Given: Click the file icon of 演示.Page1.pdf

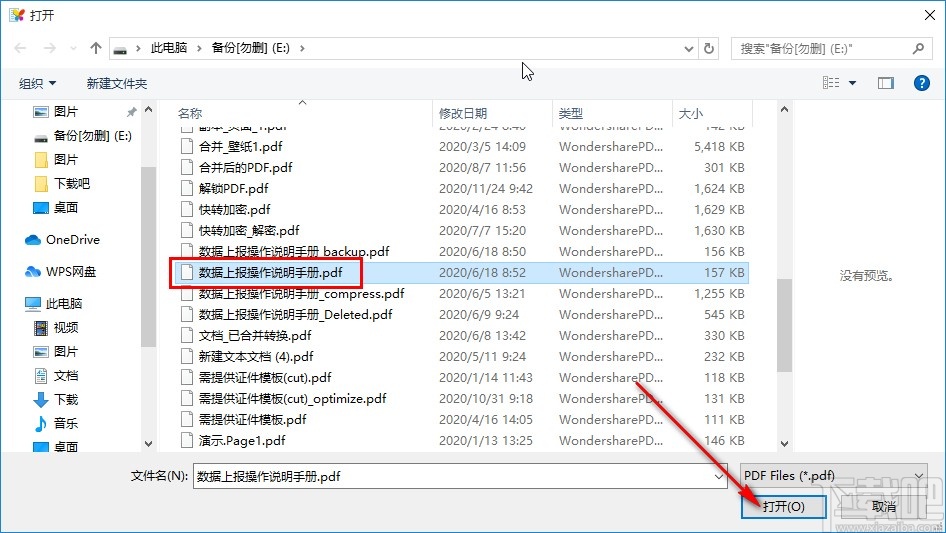Looking at the screenshot, I should [x=188, y=441].
